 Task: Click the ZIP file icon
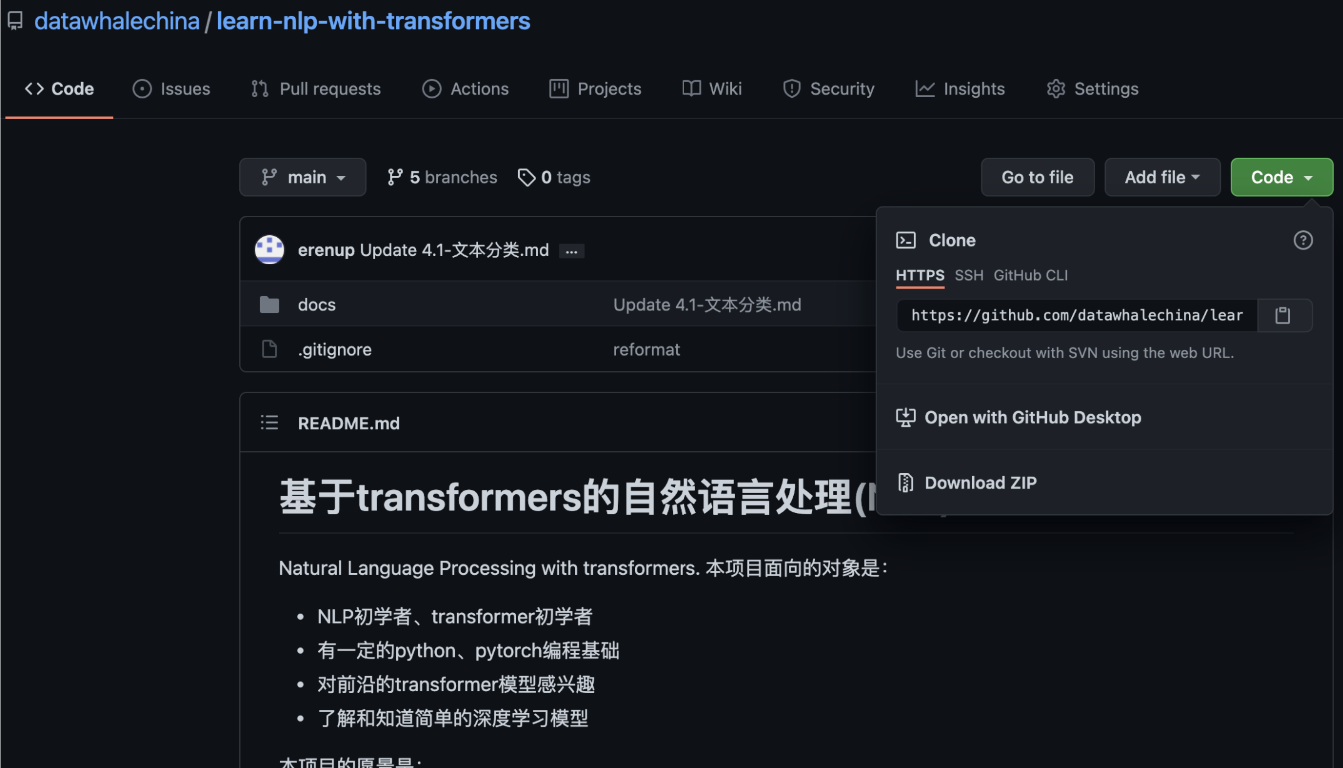[x=906, y=483]
